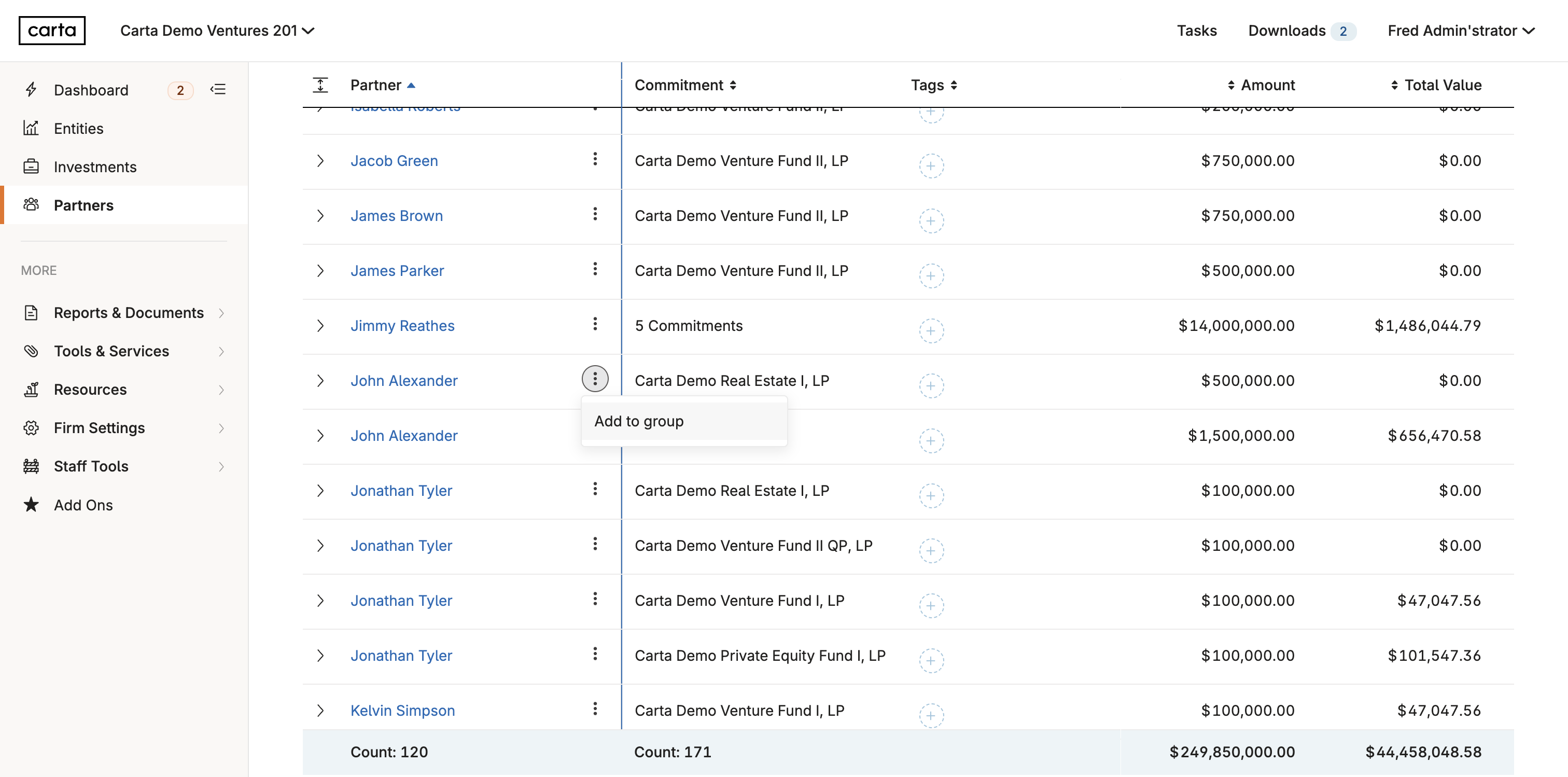Open kebab menu for Jacob Green
Image resolution: width=1568 pixels, height=777 pixels.
tap(595, 159)
